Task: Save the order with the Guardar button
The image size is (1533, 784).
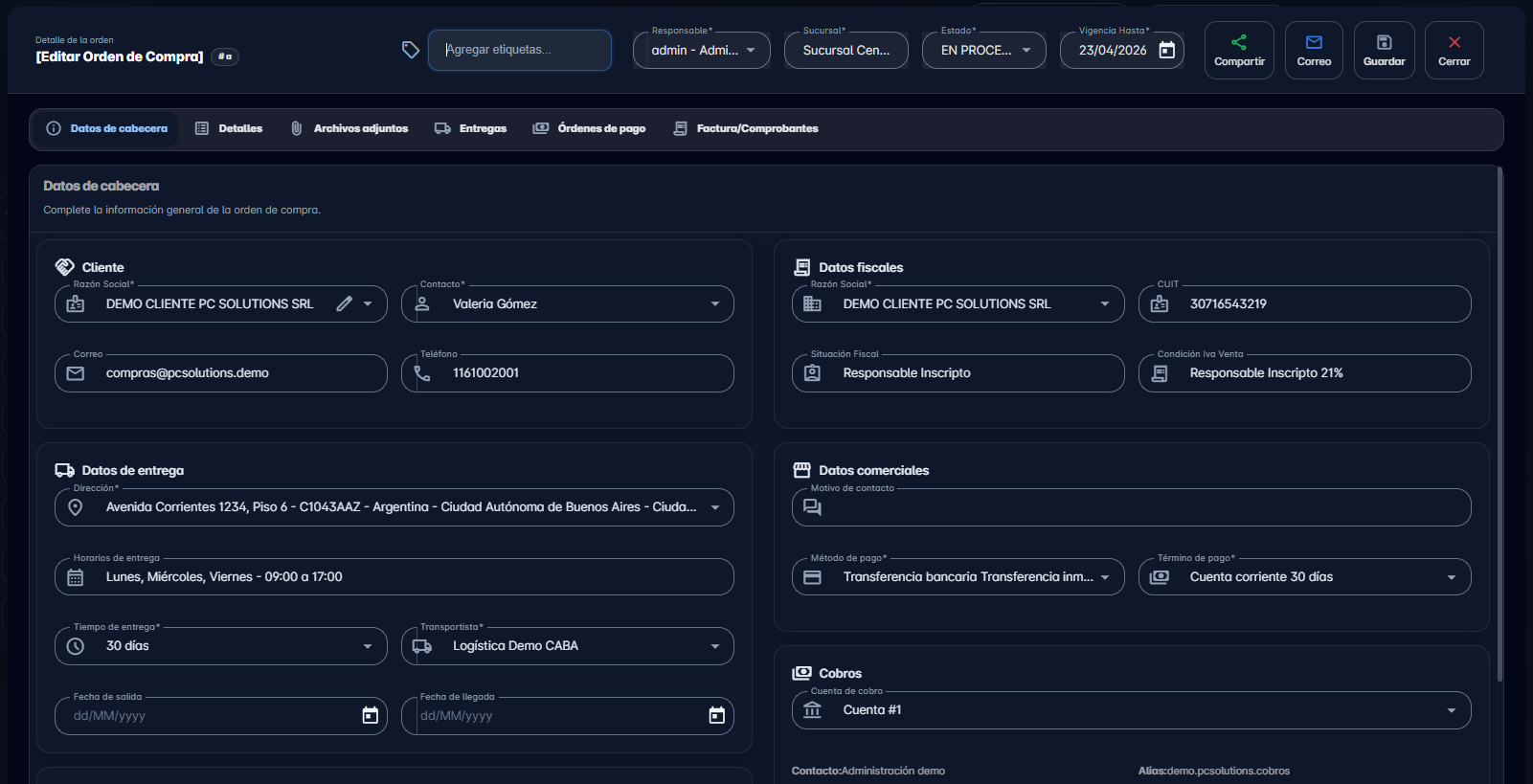Action: click(x=1384, y=50)
